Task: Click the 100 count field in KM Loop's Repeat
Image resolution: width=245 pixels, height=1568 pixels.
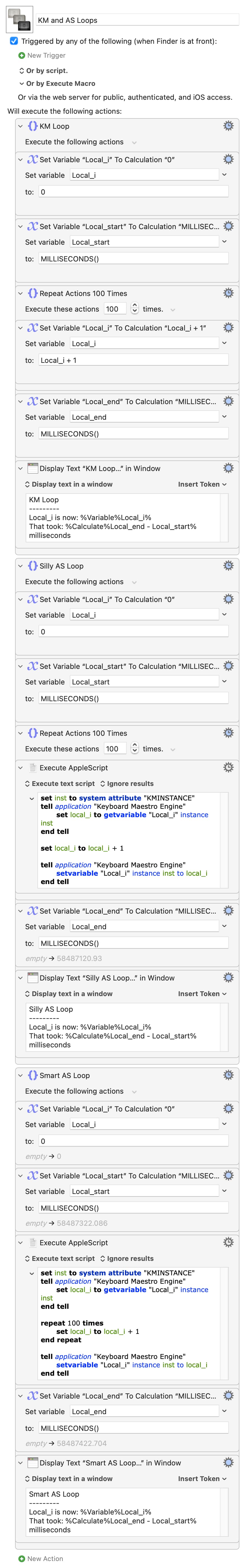Action: [115, 309]
